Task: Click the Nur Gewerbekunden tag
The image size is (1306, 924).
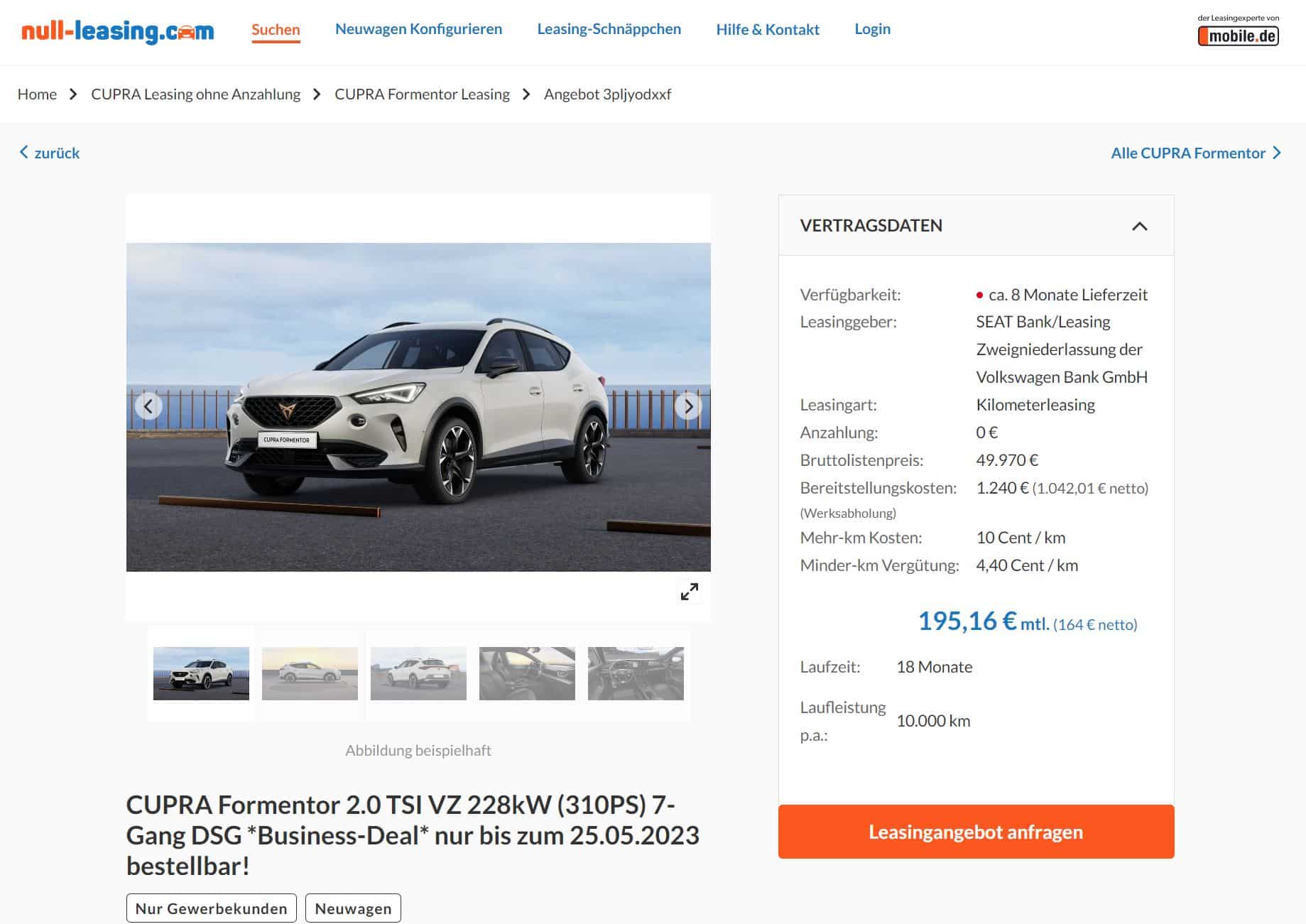Action: tap(211, 908)
